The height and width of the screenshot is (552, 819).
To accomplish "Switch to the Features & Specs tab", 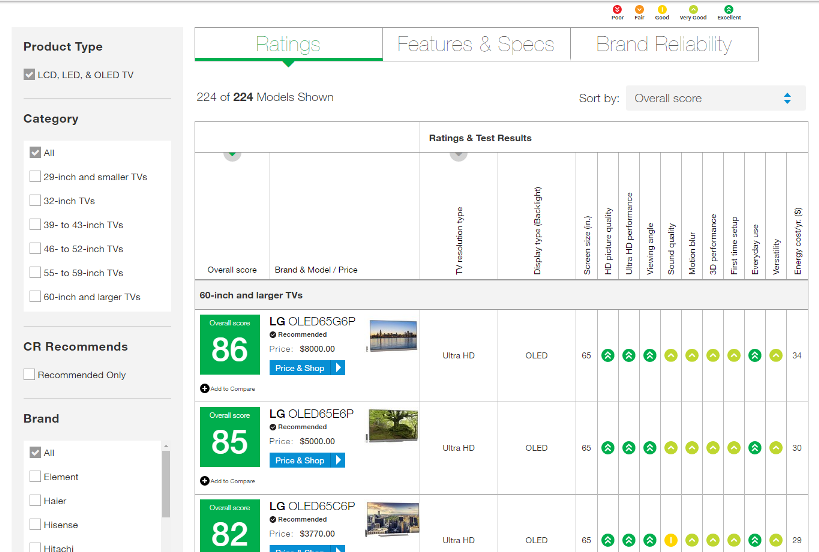I will (x=476, y=44).
